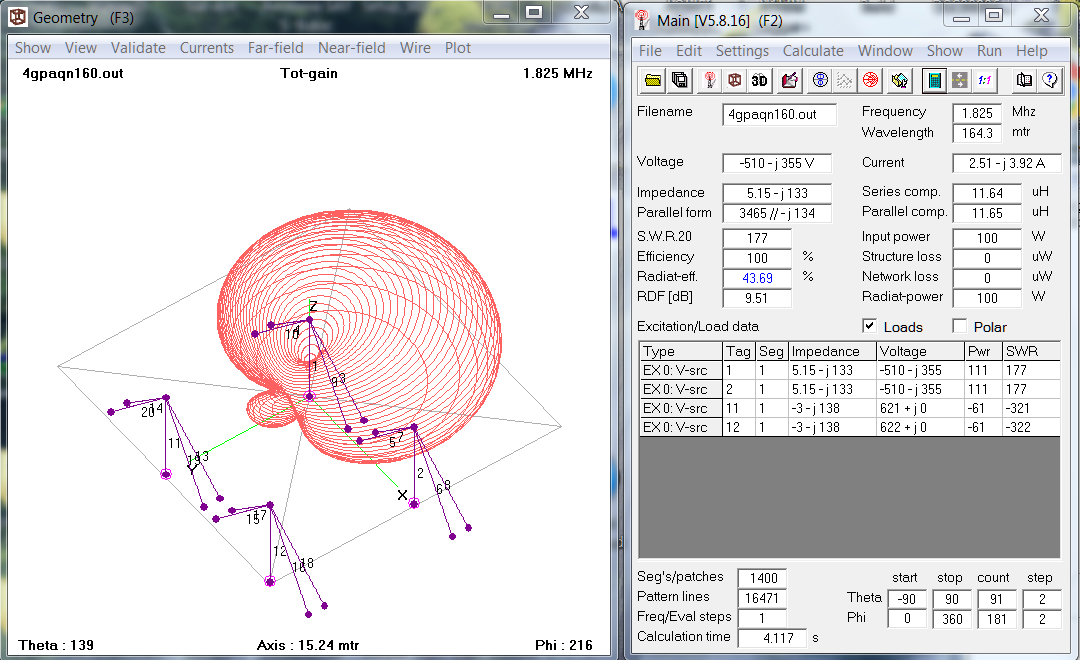Click the Current field 2.51 - j 3.92 A

(1006, 163)
